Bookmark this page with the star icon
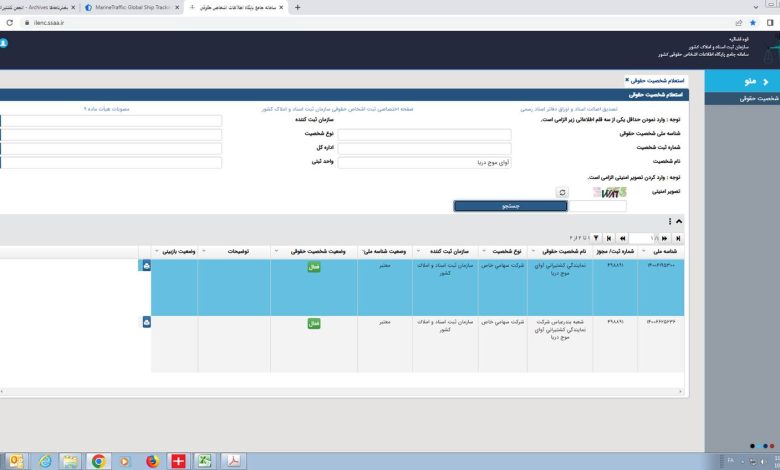The width and height of the screenshot is (780, 470). click(x=753, y=22)
